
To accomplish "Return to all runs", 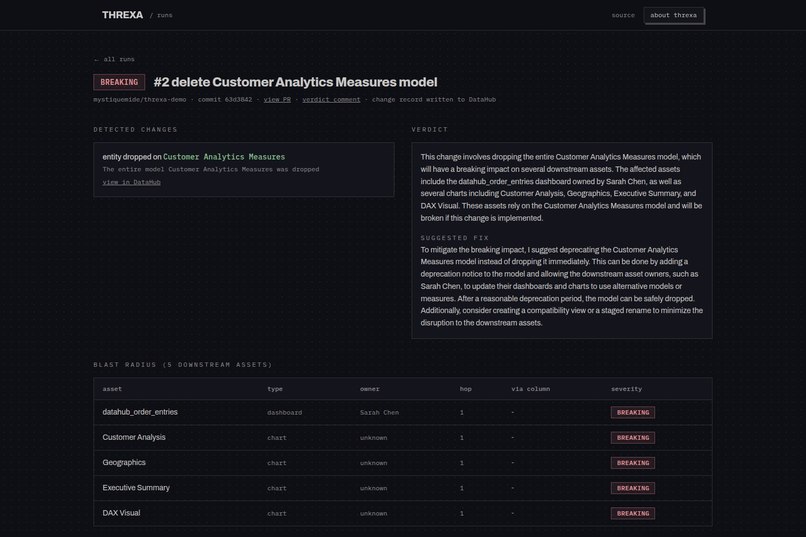I will 114,59.
